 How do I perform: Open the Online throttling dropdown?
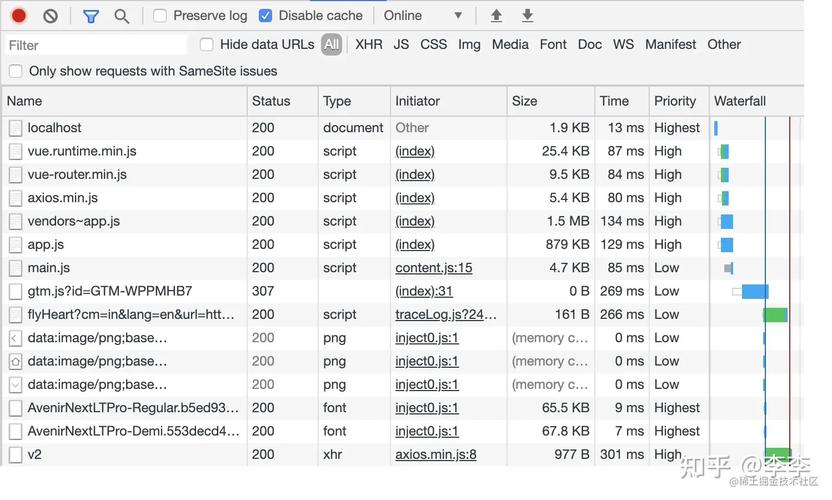coord(423,16)
